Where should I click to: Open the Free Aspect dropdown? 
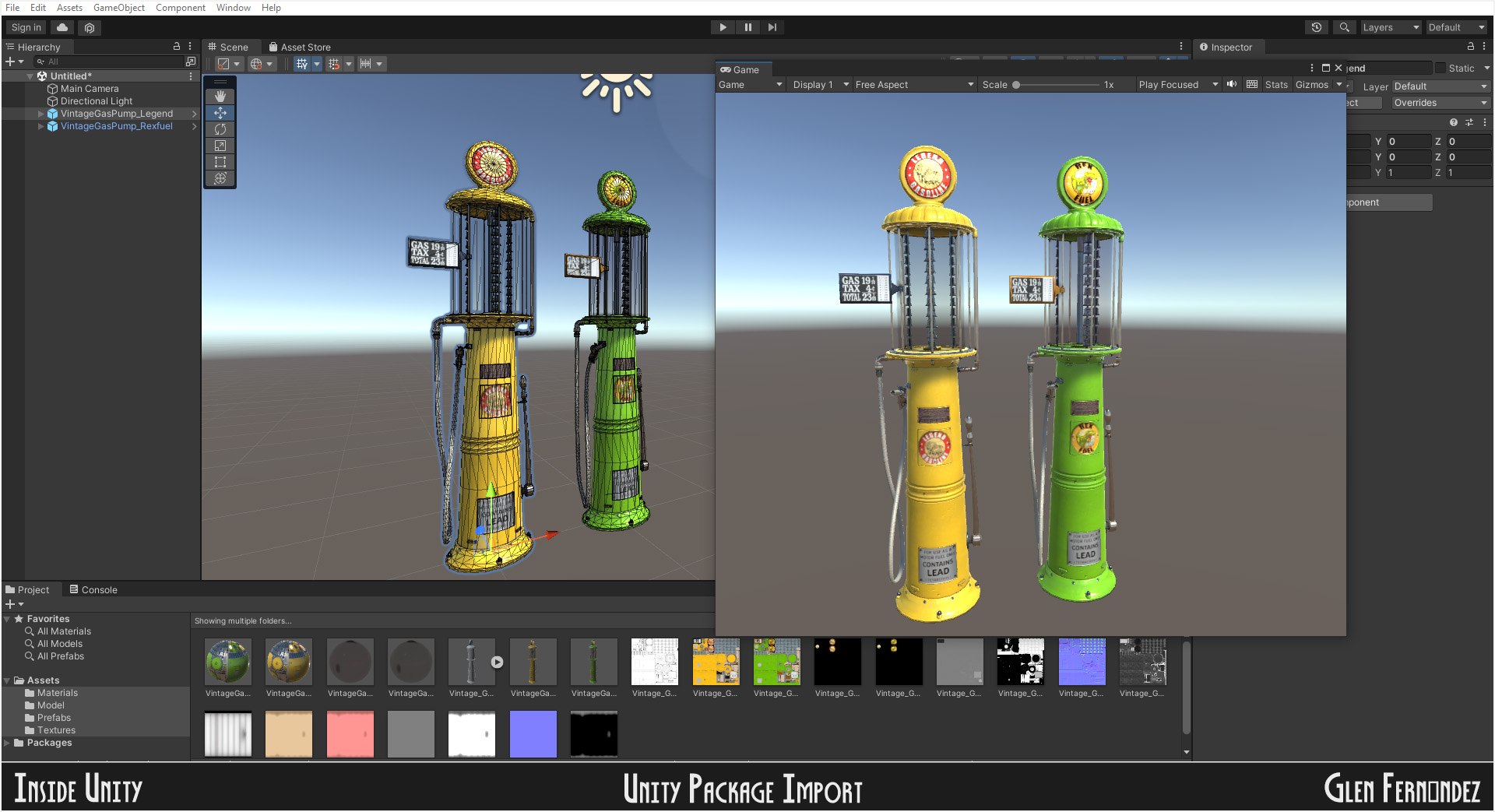point(914,84)
